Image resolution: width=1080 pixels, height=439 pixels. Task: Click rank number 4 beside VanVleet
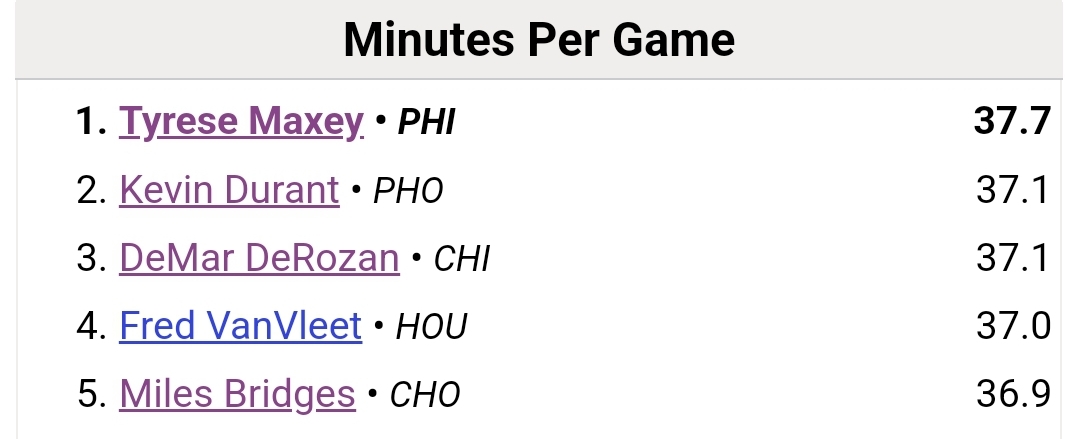pos(92,325)
